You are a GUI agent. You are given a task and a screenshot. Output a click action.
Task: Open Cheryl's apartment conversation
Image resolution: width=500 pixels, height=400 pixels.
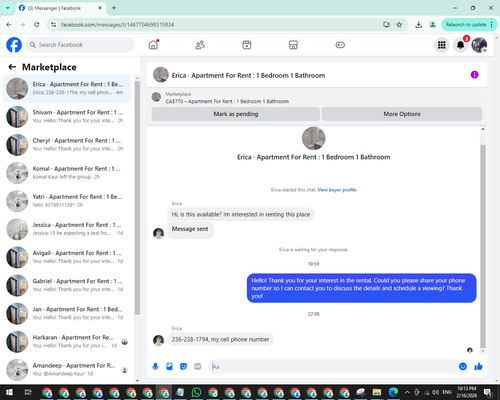click(x=67, y=144)
